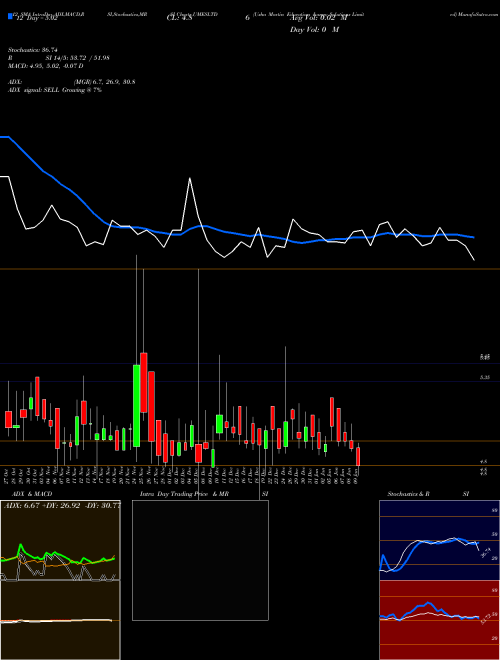This screenshot has height=660, width=500.
Task: Click the MunafaSutra.com watermark link
Action: pyautogui.click(x=474, y=14)
